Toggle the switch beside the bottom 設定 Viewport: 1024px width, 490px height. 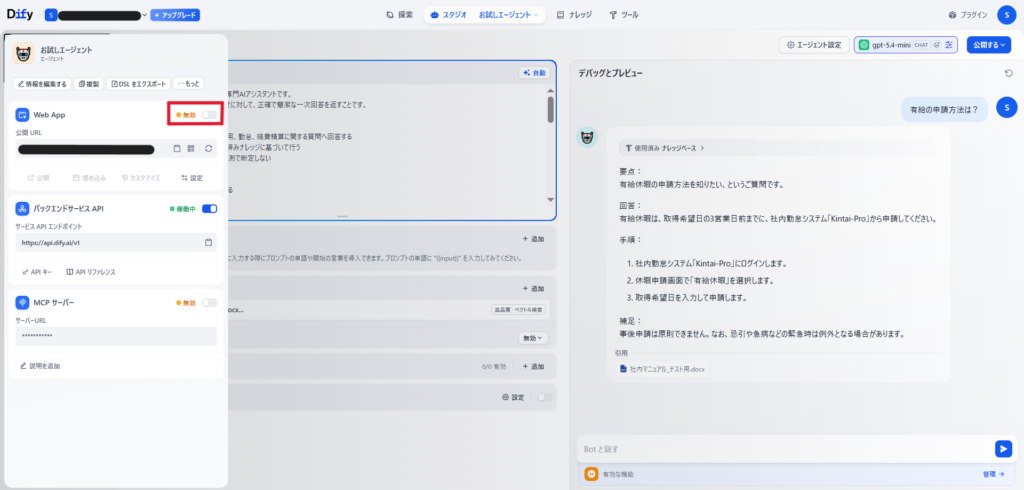[543, 397]
